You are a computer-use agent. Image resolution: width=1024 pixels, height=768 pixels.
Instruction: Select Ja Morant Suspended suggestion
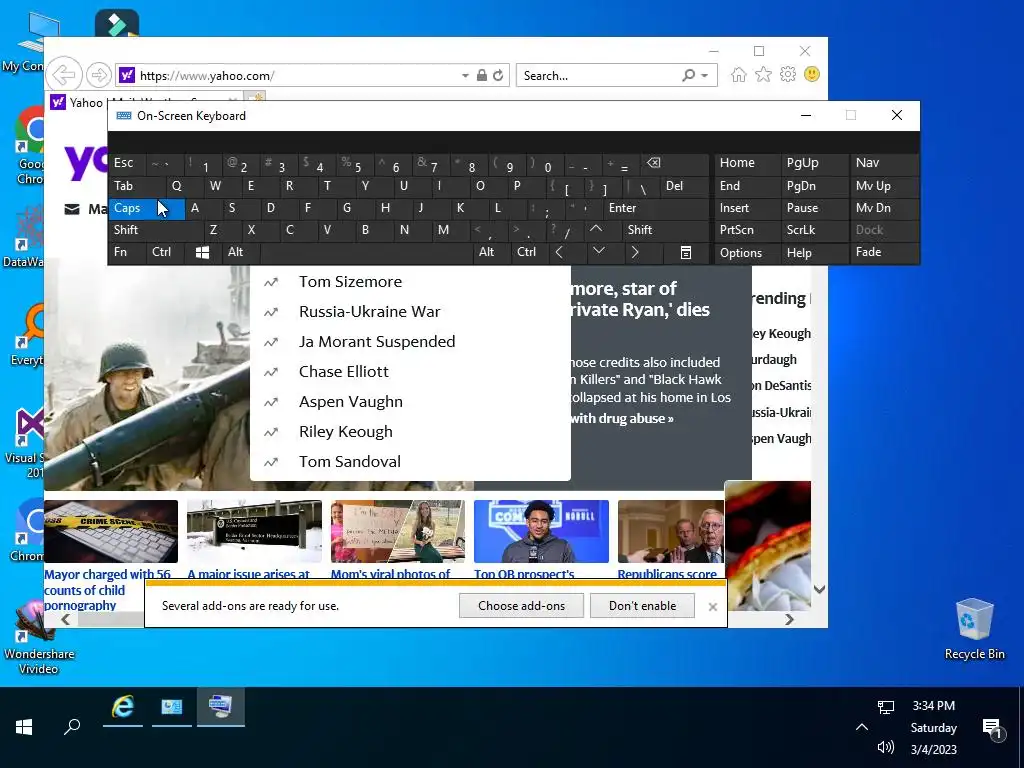410,342
